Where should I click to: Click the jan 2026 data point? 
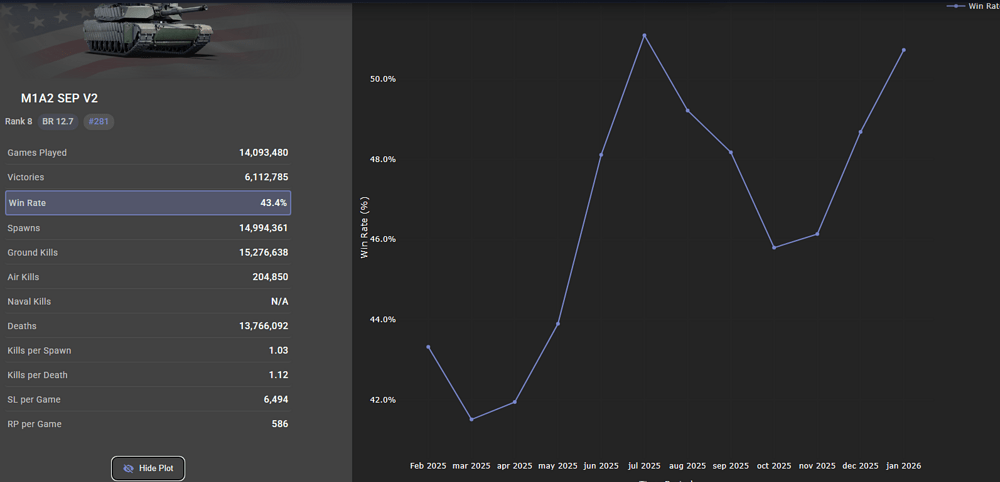click(x=904, y=50)
